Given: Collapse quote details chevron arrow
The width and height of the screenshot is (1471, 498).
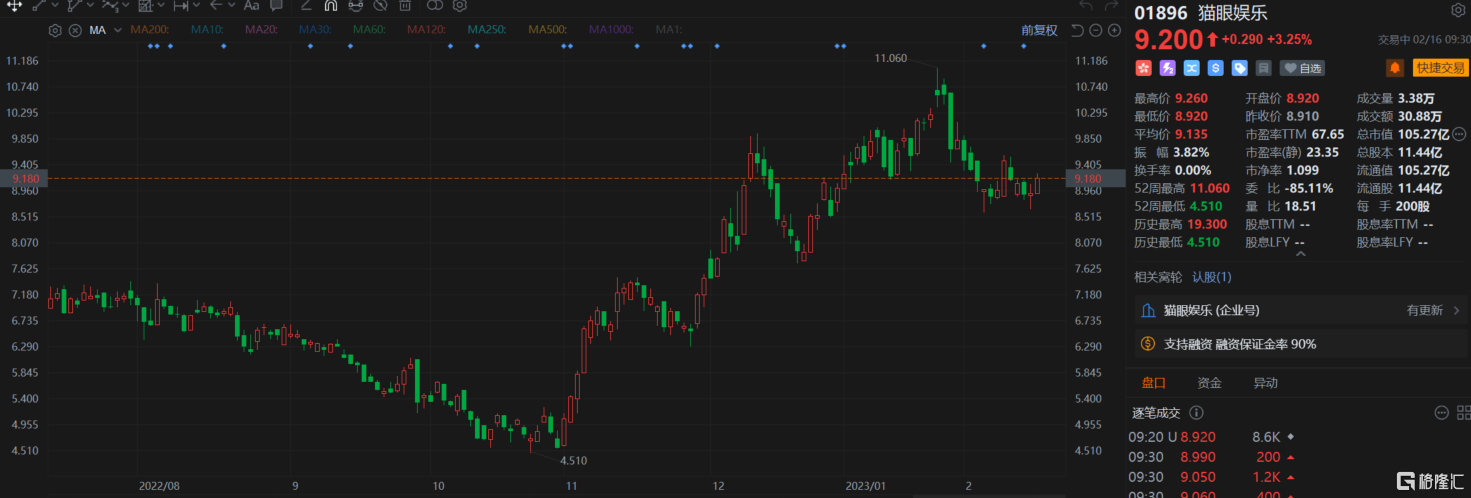Looking at the screenshot, I should pos(1300,254).
